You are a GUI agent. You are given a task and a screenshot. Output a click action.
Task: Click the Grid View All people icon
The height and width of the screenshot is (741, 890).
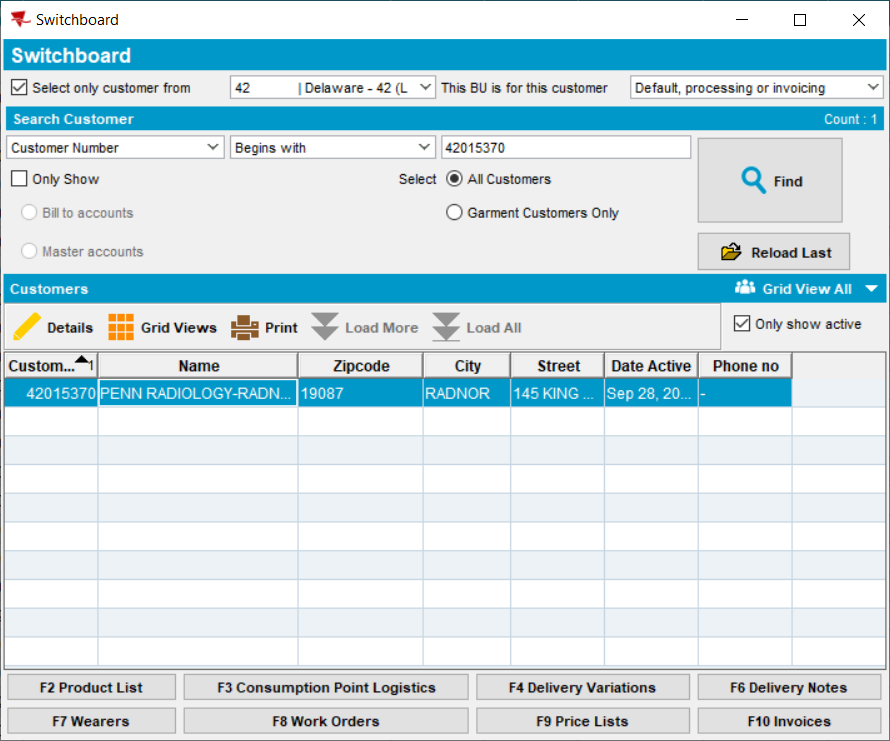pyautogui.click(x=745, y=288)
